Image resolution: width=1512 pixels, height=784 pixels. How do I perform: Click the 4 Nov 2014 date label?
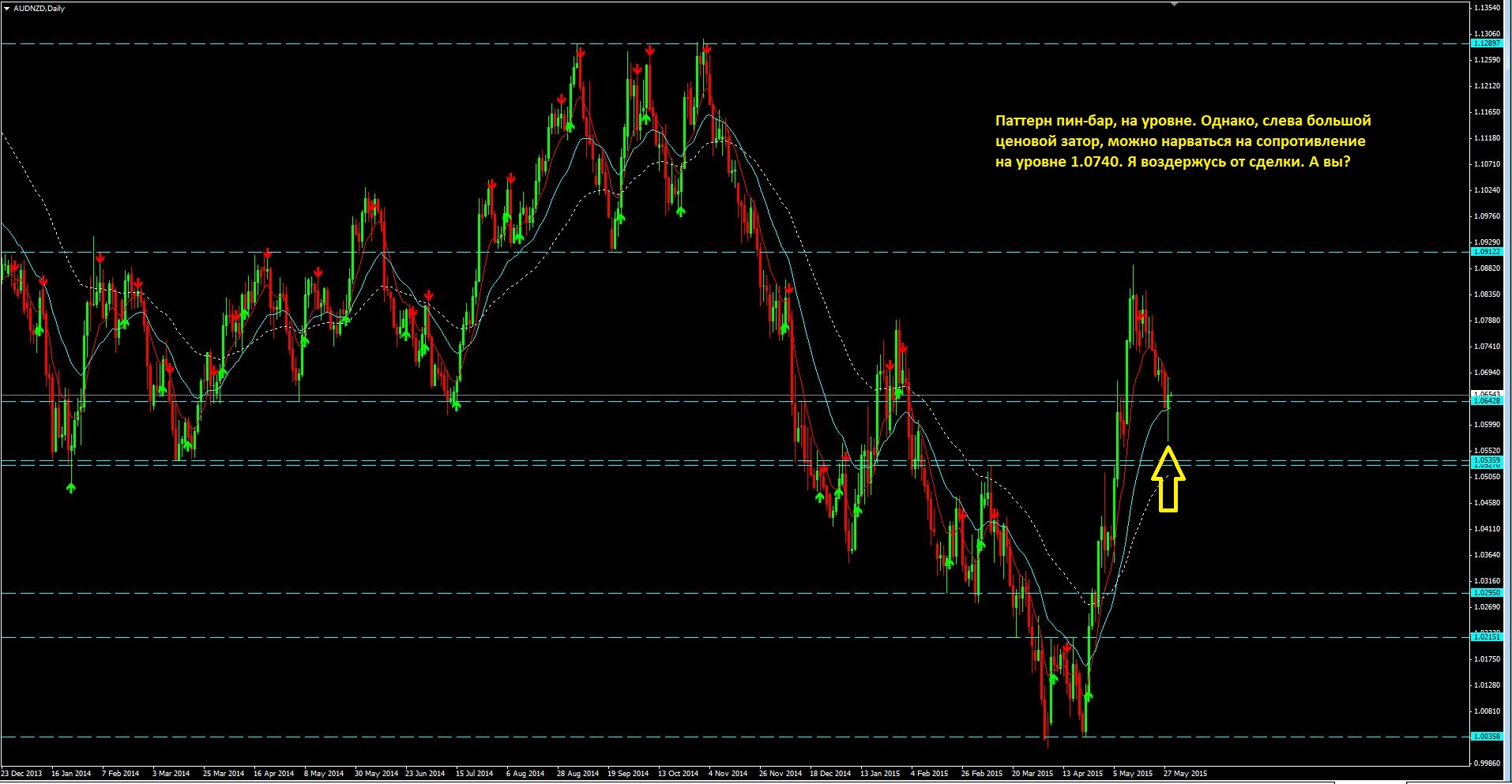coord(728,774)
